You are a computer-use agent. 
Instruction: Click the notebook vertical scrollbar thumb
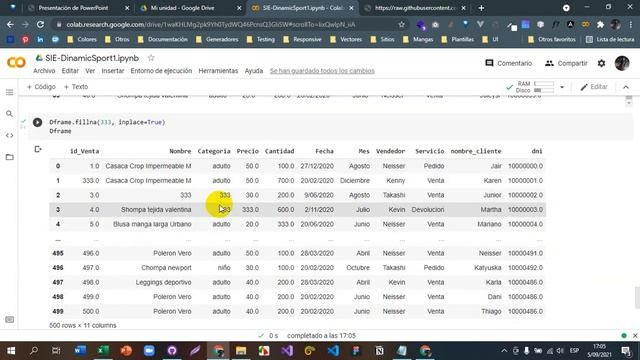click(637, 298)
